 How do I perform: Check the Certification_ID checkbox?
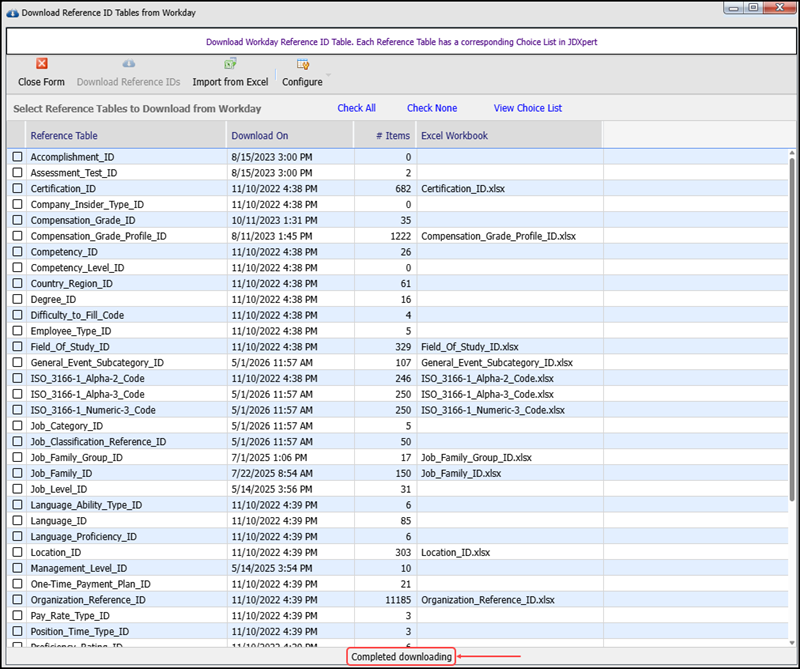coord(17,188)
